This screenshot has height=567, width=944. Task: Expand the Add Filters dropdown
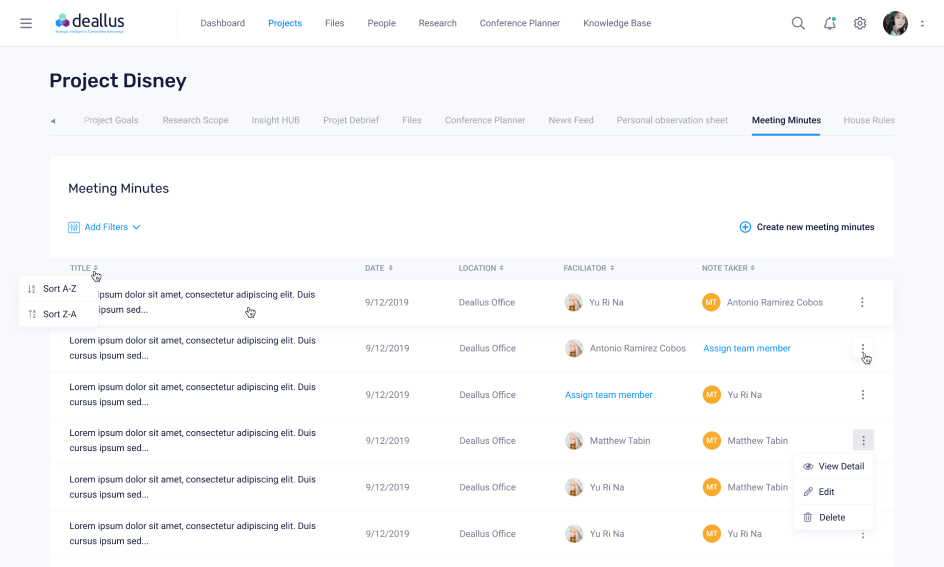coord(104,227)
